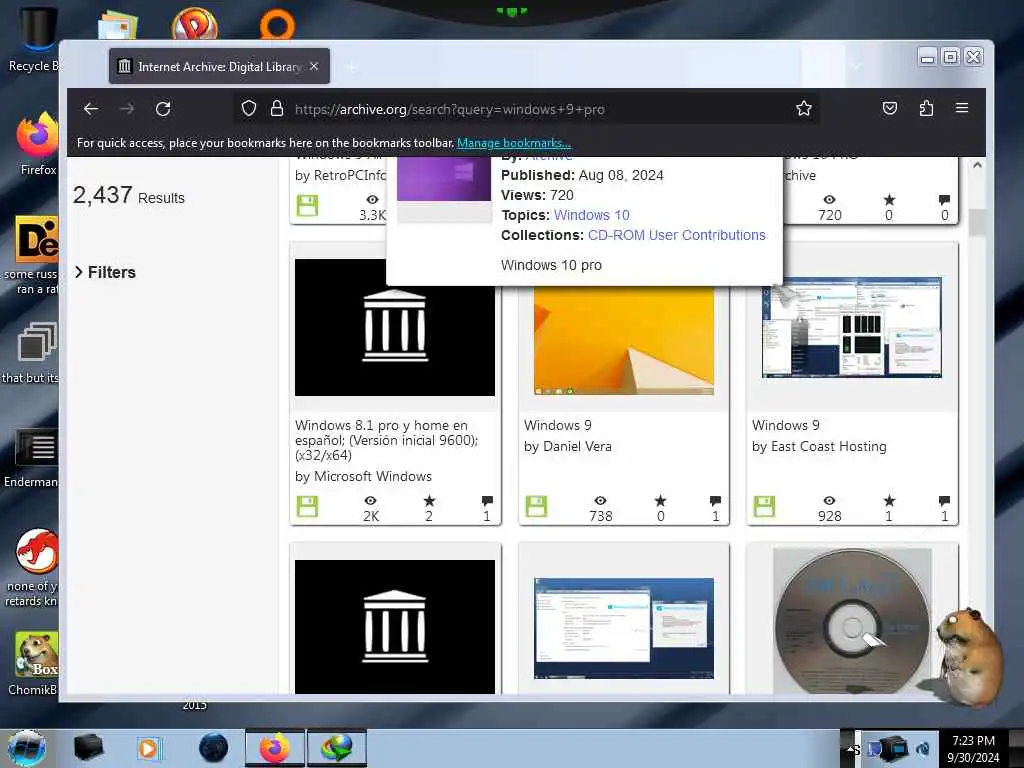The height and width of the screenshot is (768, 1024).
Task: Open the CD disc image thumbnail
Action: point(852,621)
